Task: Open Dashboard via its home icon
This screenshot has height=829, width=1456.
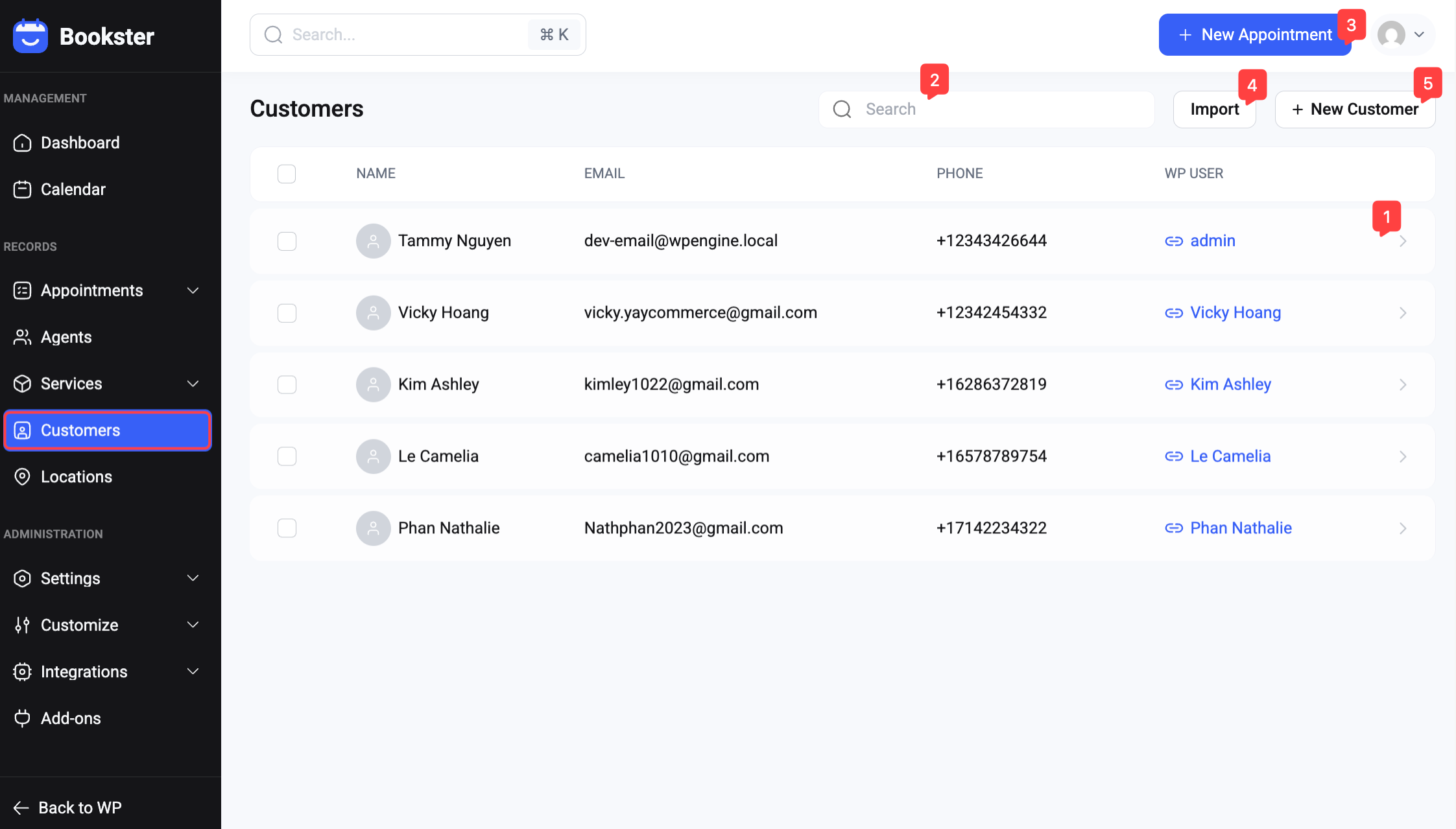Action: (x=22, y=143)
